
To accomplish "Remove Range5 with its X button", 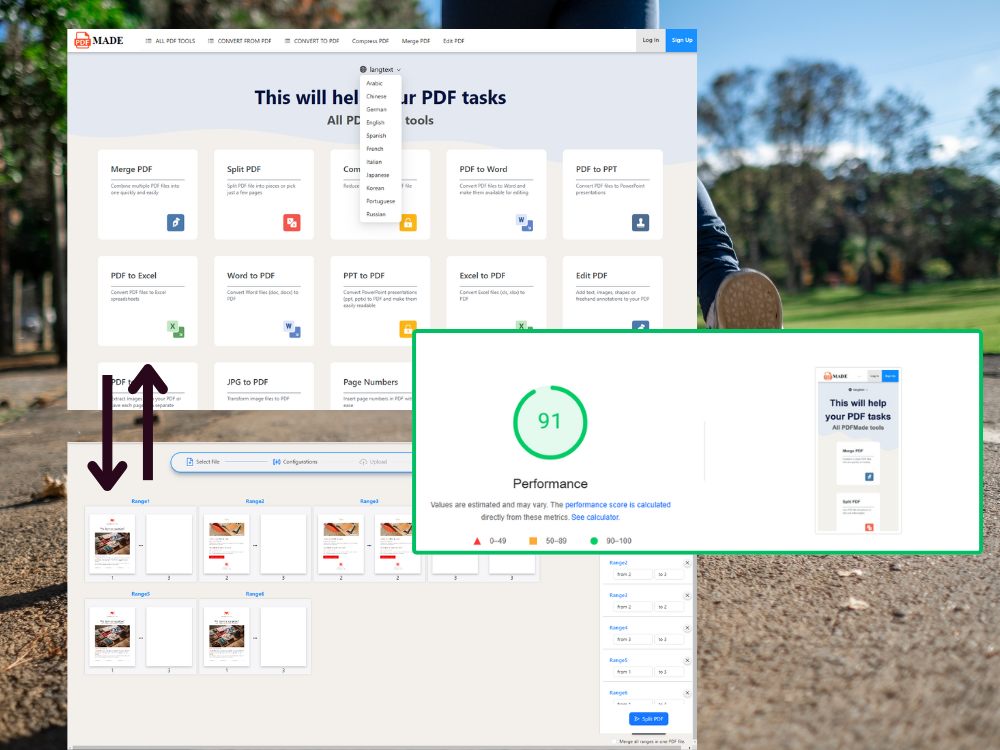I will click(x=687, y=661).
